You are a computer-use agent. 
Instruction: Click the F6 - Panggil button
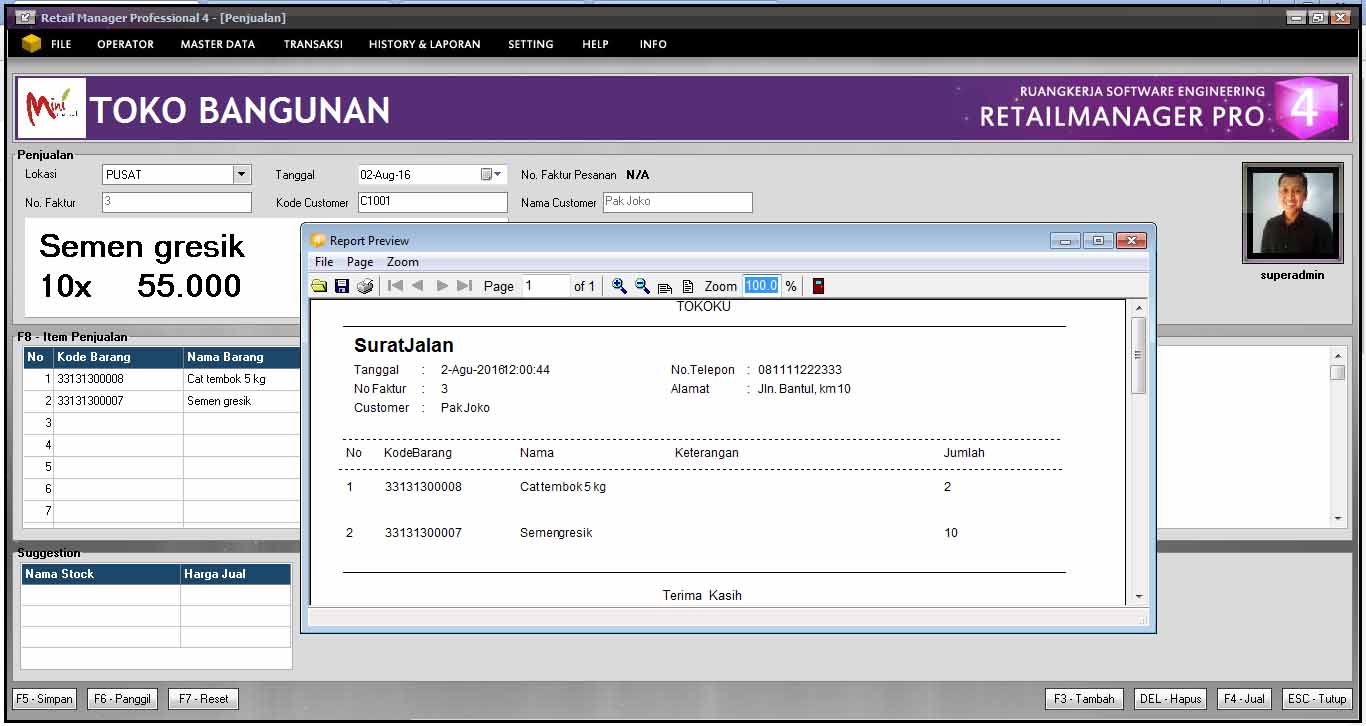point(122,699)
